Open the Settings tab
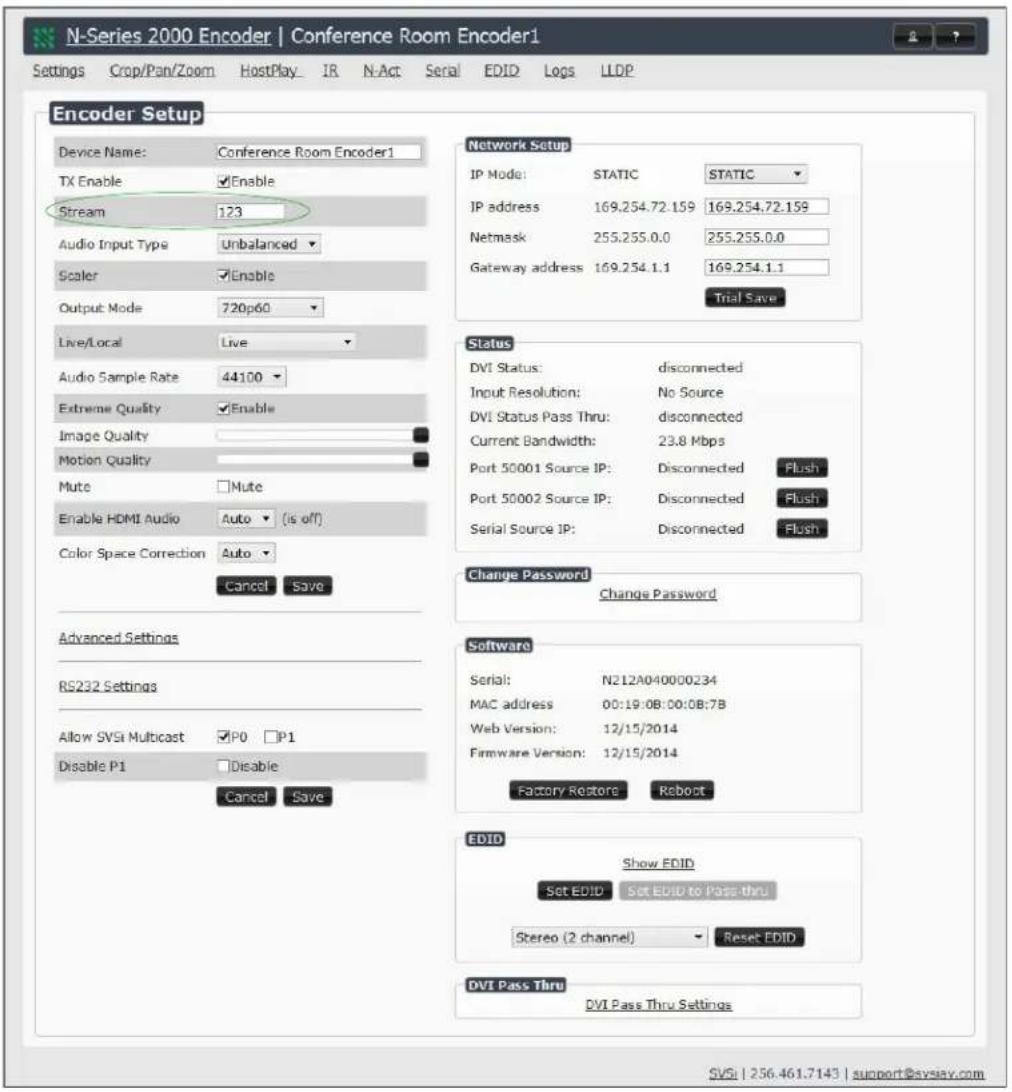1012x1092 pixels. coord(59,71)
